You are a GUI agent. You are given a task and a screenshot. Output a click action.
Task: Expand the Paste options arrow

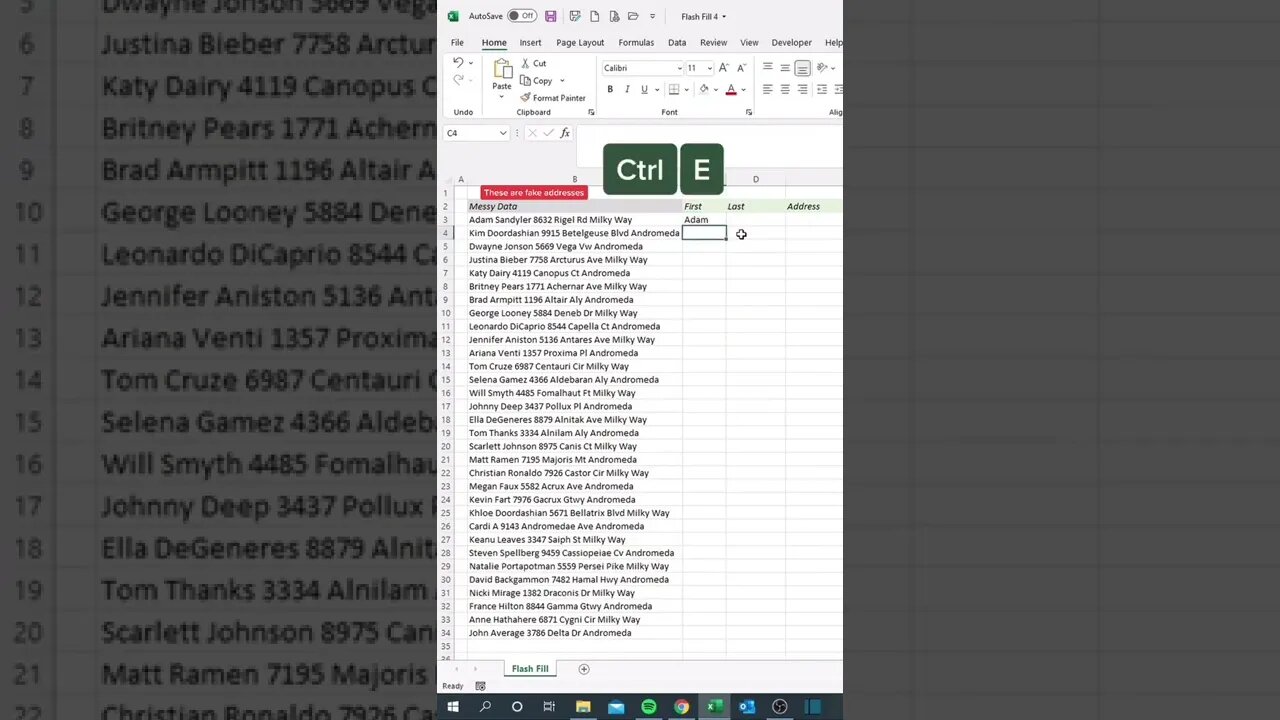coord(502,96)
